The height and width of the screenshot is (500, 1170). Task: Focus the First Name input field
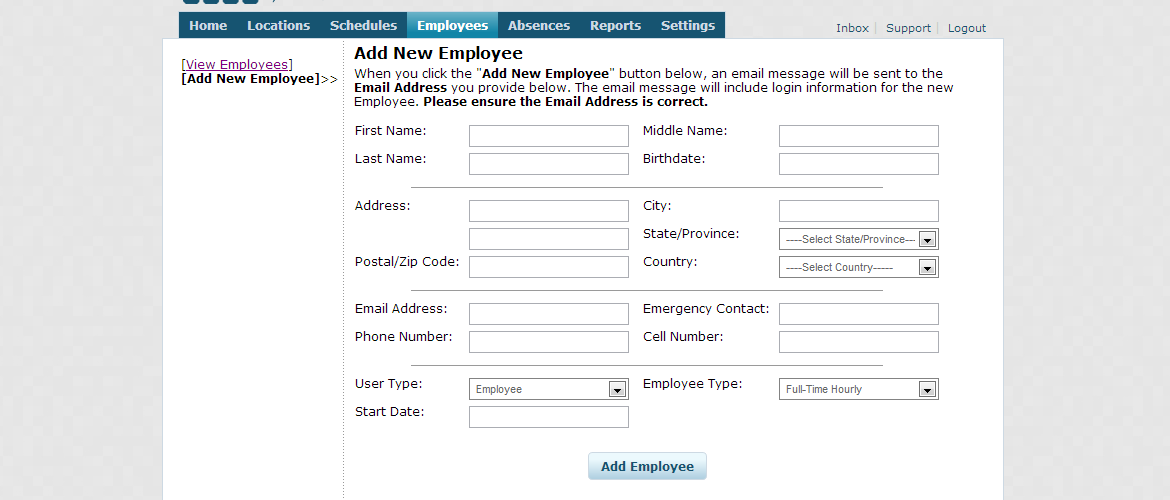[x=548, y=136]
